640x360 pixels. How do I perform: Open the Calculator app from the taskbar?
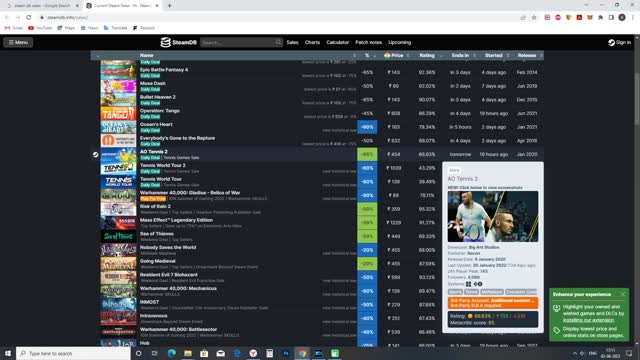pos(269,353)
